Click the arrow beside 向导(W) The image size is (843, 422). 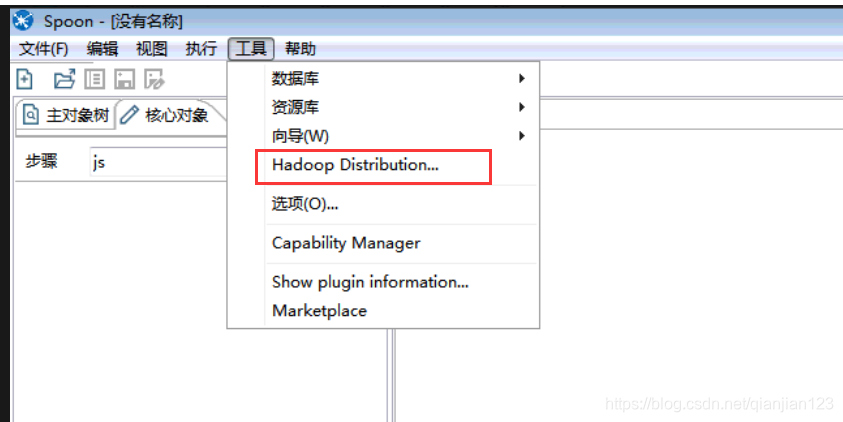[521, 135]
